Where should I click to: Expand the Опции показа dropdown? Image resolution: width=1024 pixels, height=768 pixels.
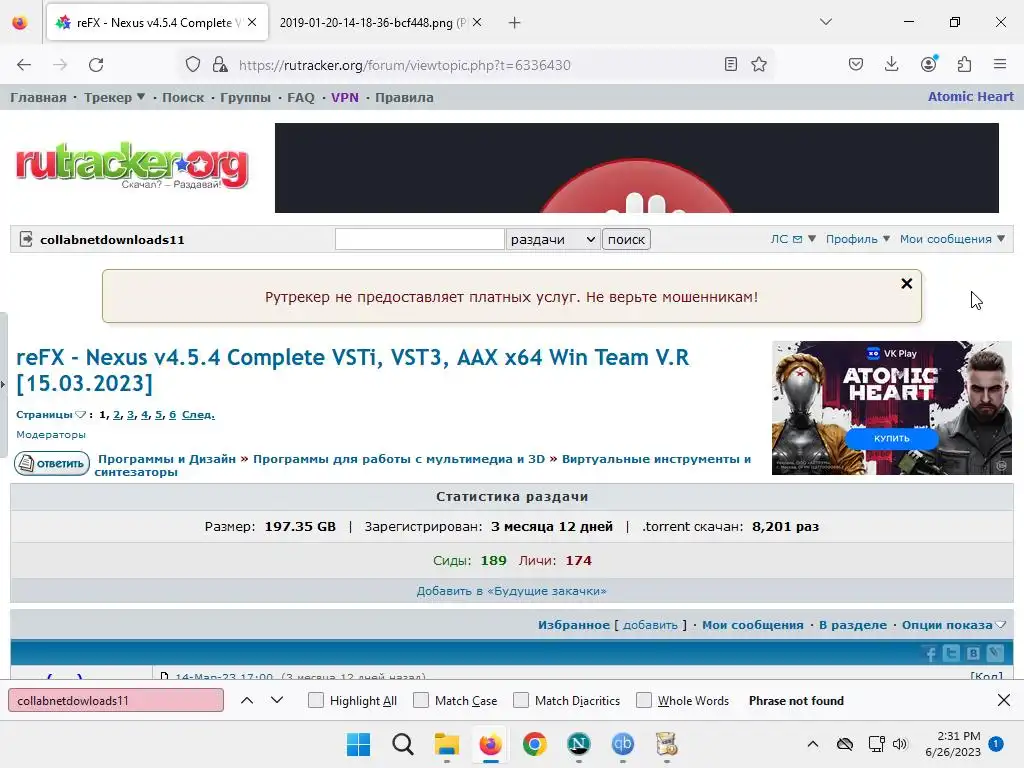pyautogui.click(x=953, y=625)
